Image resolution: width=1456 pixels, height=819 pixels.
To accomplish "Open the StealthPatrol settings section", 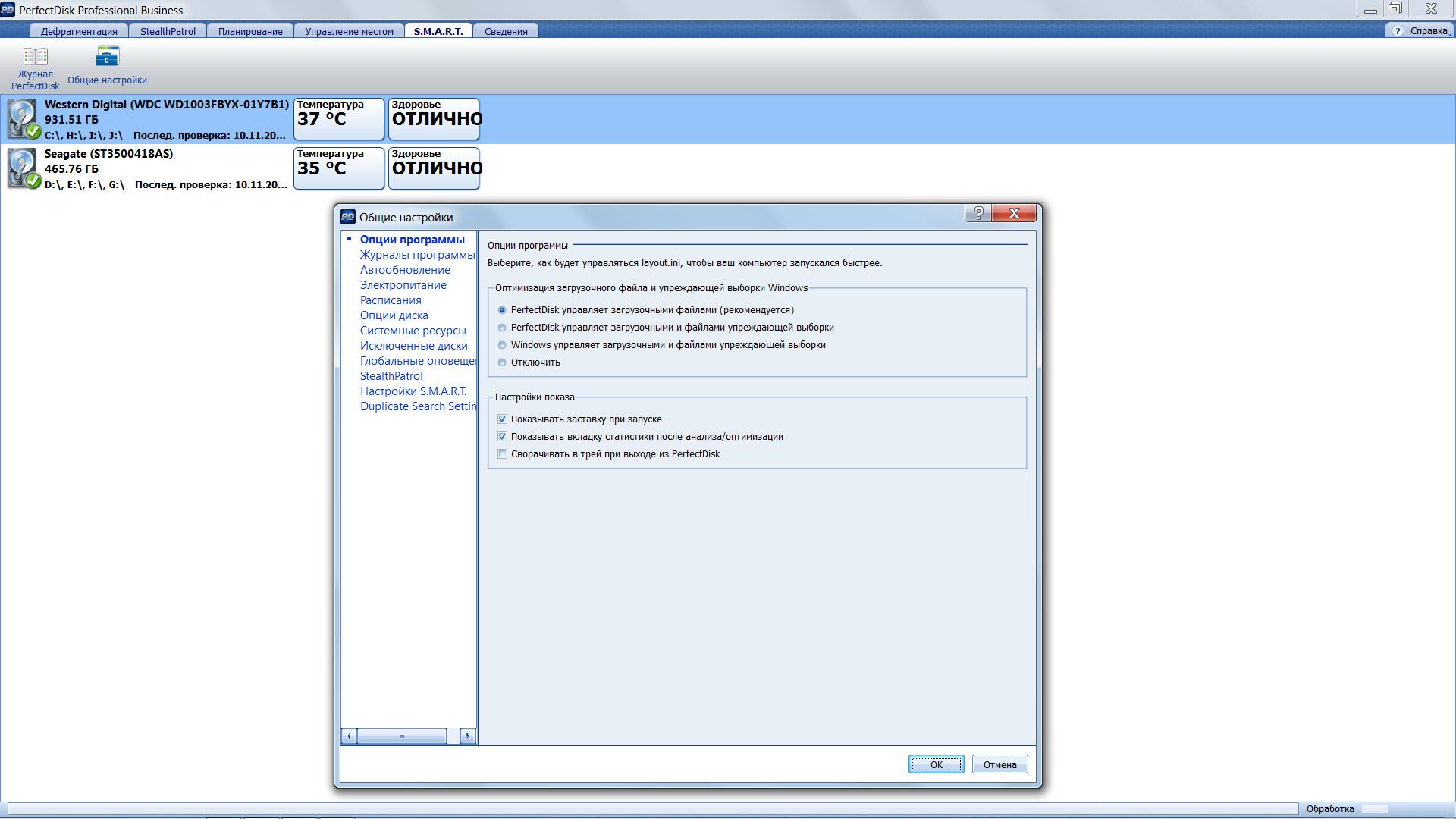I will [390, 375].
